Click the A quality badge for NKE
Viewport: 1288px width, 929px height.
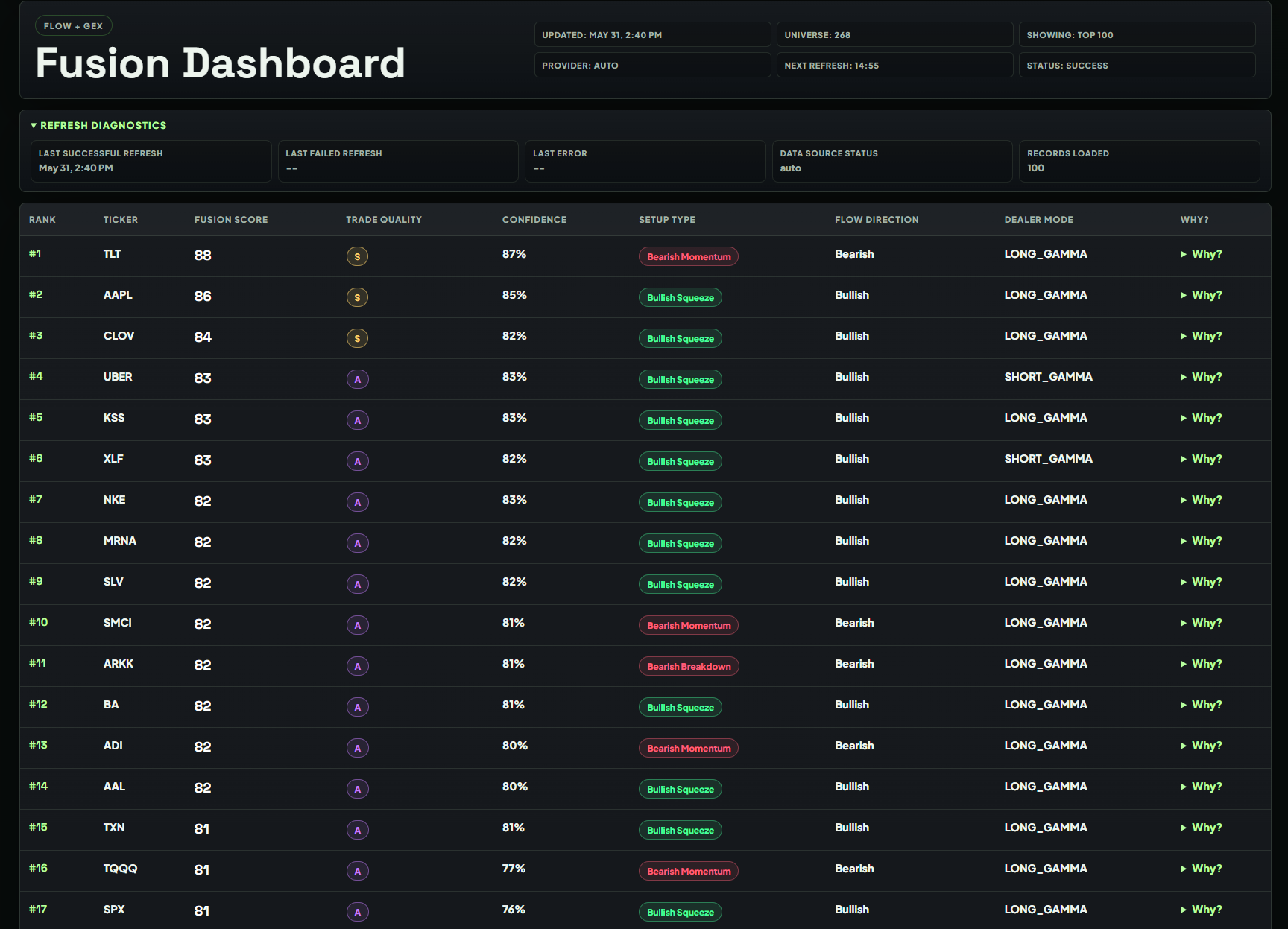(357, 502)
